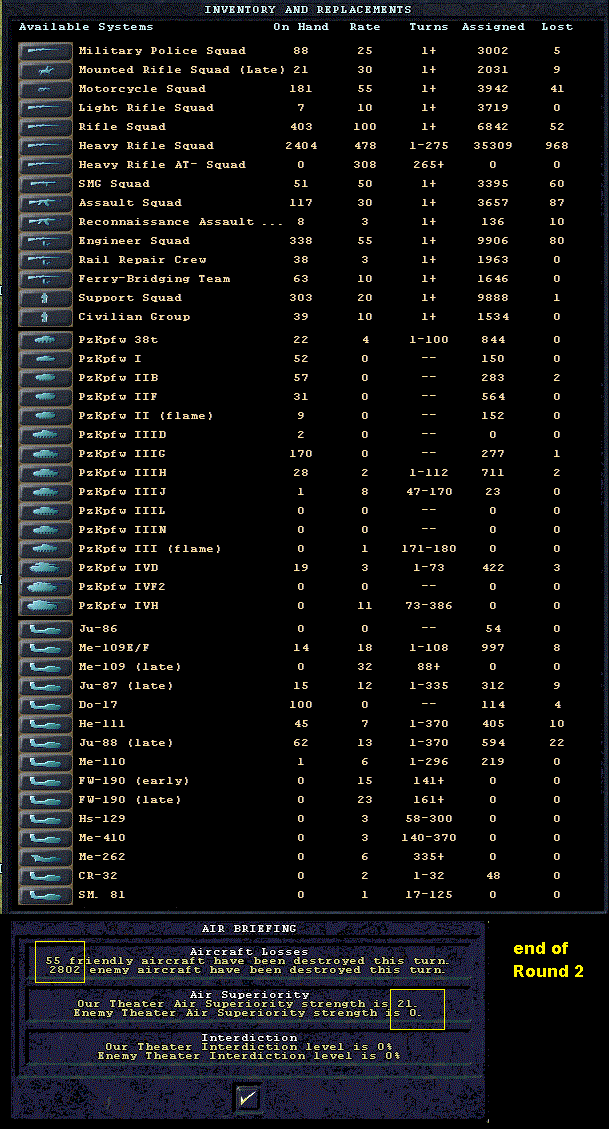Select the PzKpfw II (flame) icon
Image resolution: width=609 pixels, height=1129 pixels.
click(x=45, y=415)
